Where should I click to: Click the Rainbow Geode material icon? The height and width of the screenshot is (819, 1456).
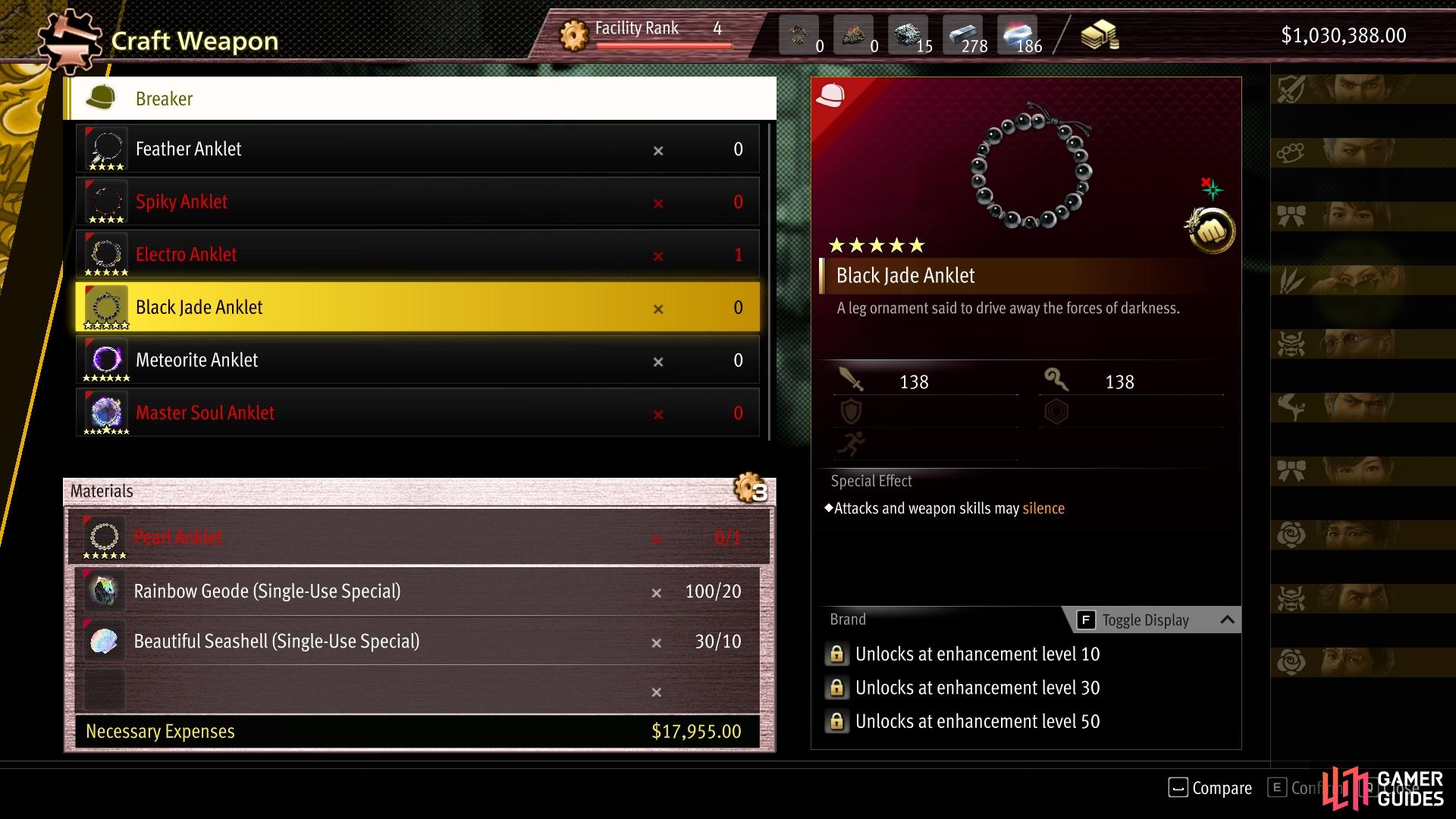pyautogui.click(x=104, y=591)
